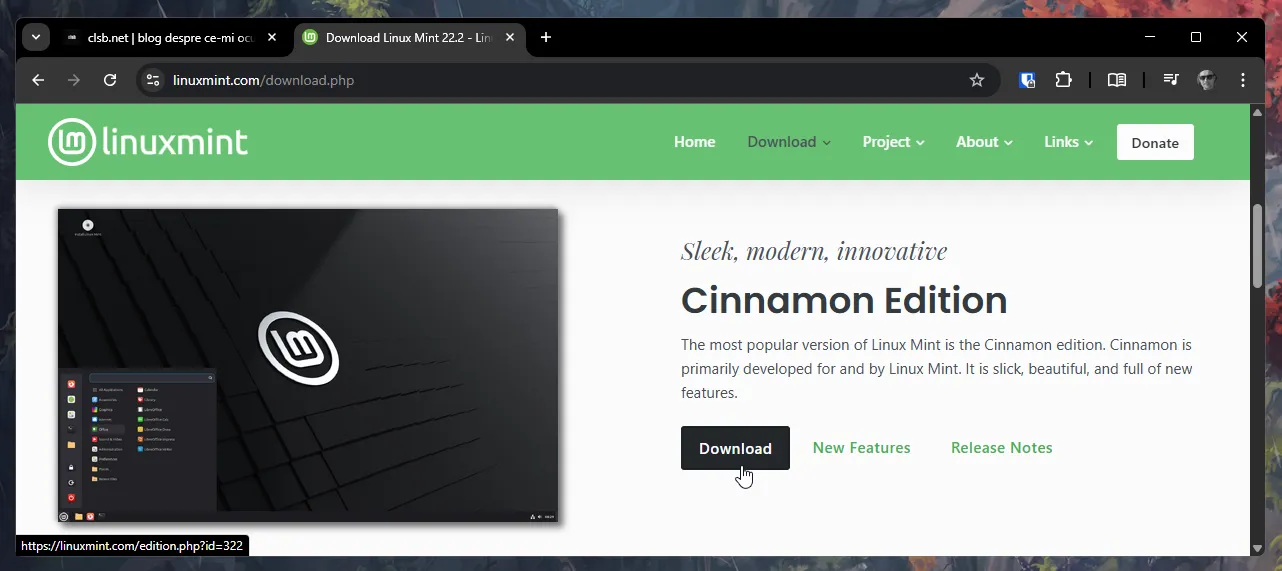
Task: Open a new browser tab
Action: click(545, 37)
